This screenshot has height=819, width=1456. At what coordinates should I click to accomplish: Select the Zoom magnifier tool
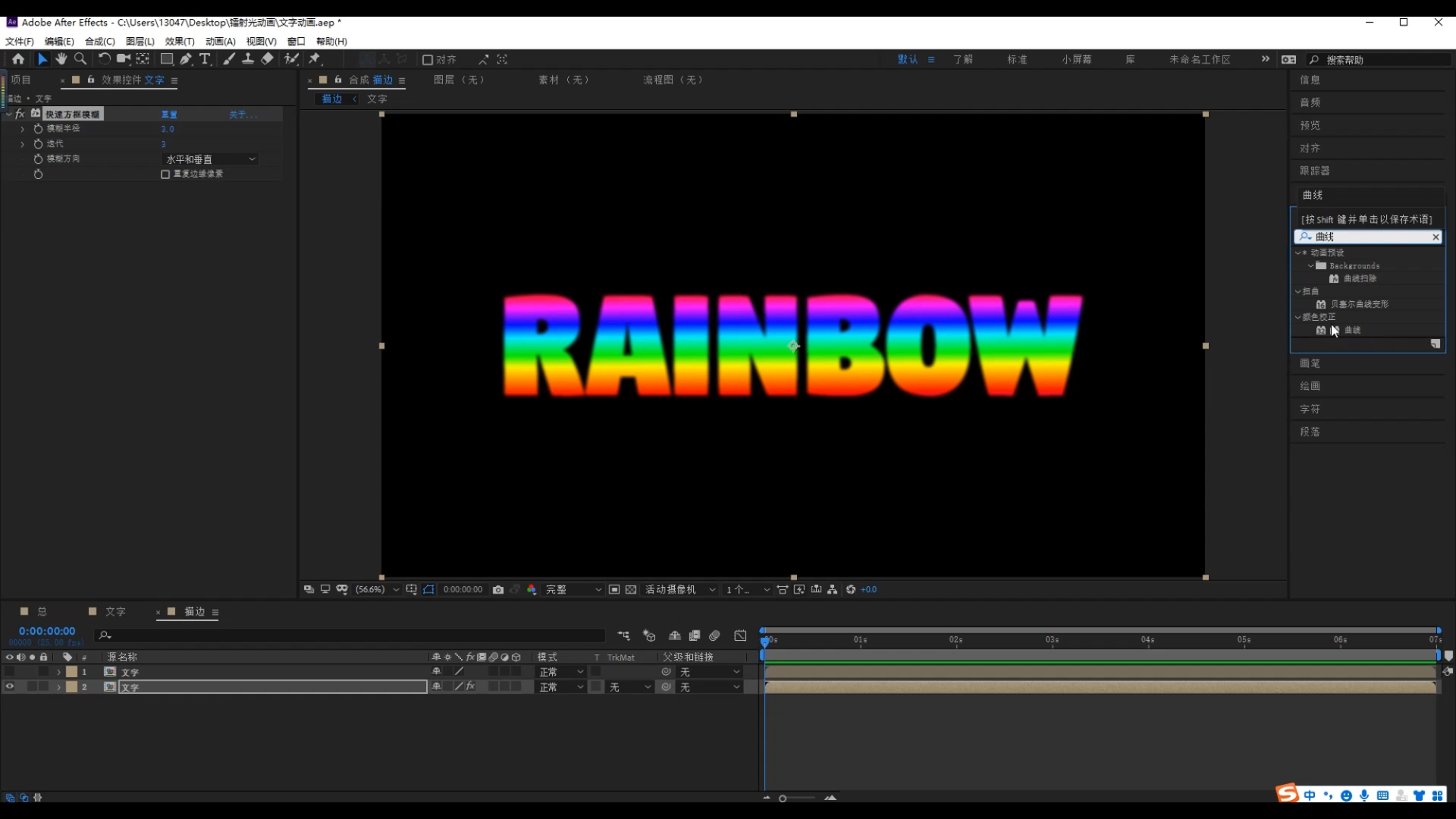[x=80, y=59]
